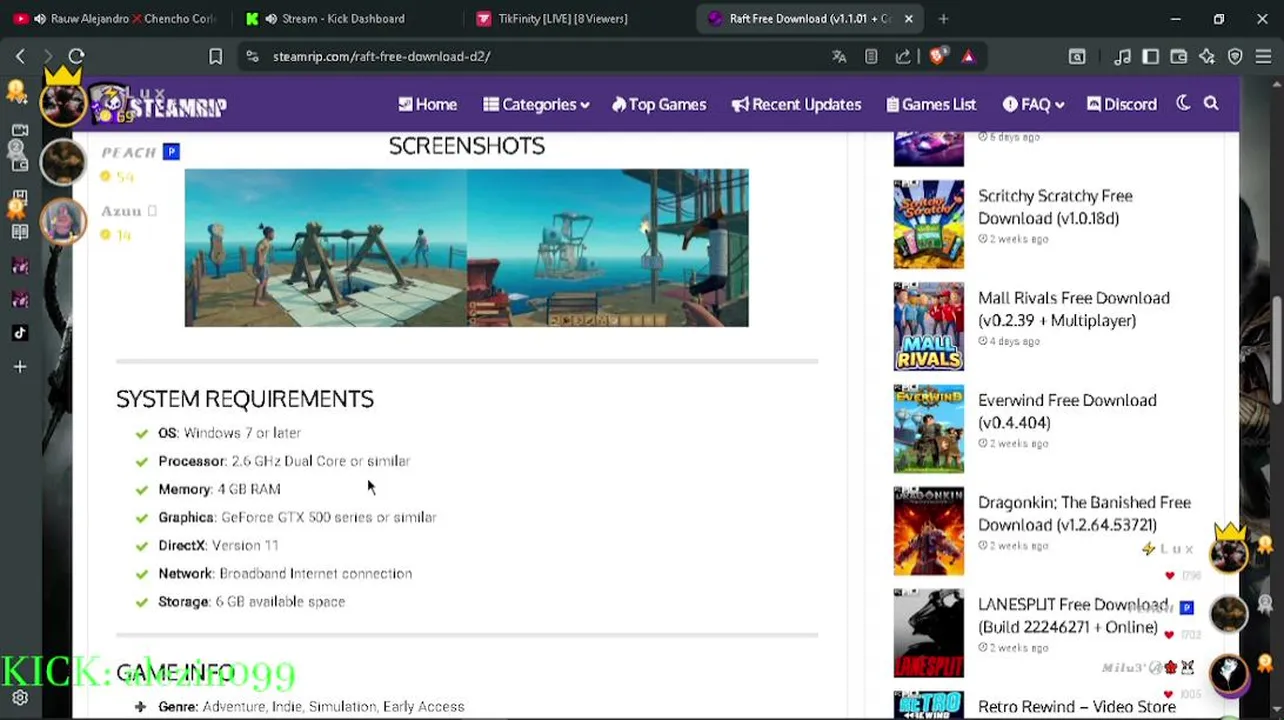The image size is (1284, 720).
Task: Click the Brave Rewards triangle icon
Action: (968, 57)
